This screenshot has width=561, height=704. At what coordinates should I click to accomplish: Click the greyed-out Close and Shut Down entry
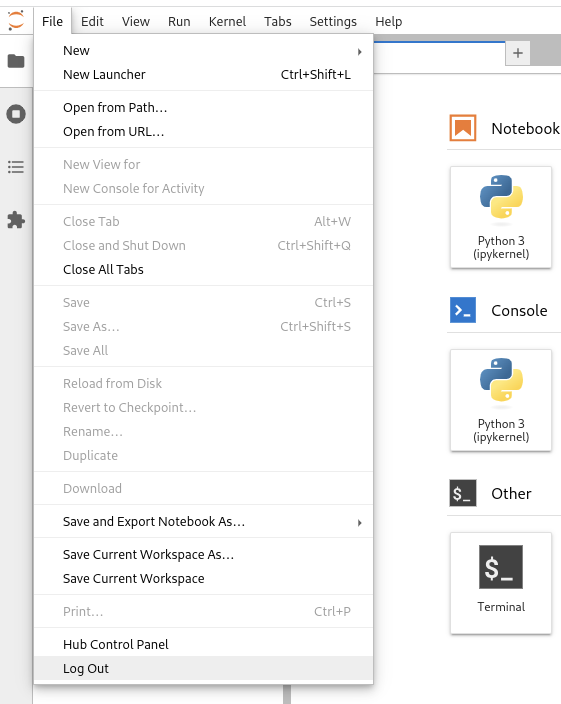point(203,246)
